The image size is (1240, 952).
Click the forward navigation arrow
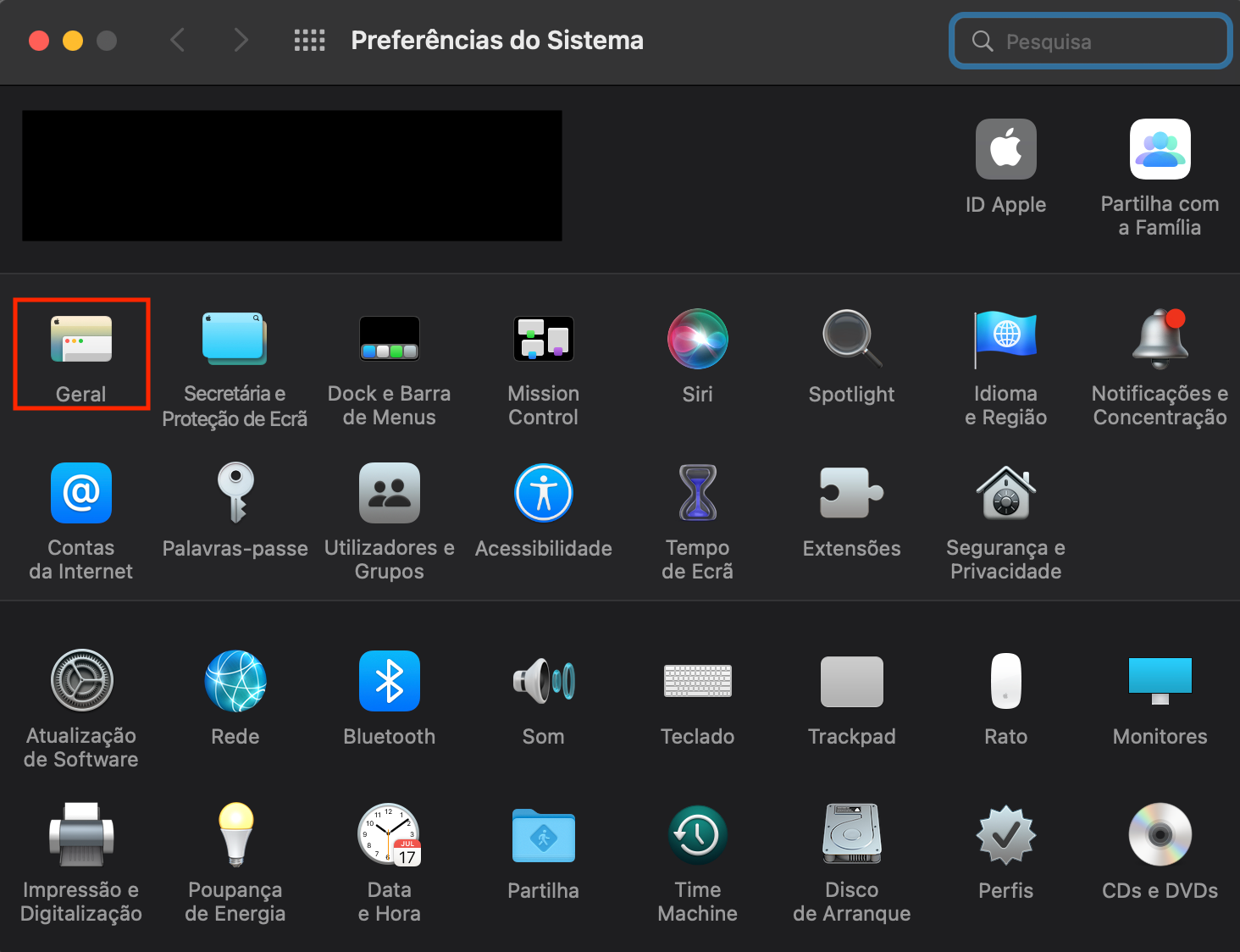point(241,41)
